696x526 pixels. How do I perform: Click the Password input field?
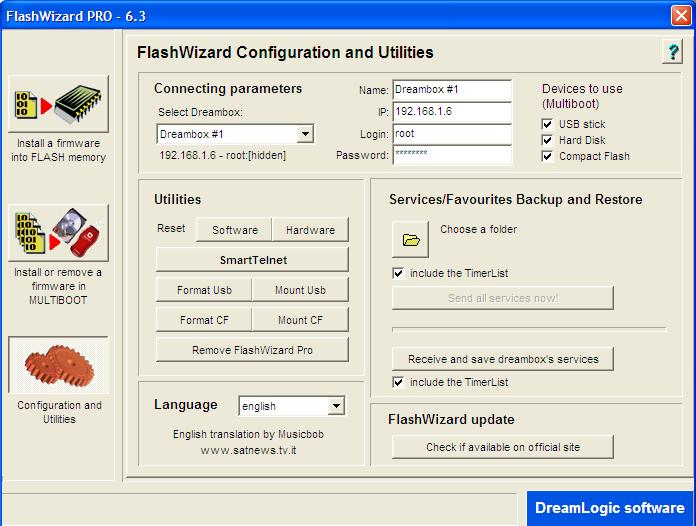tap(452, 155)
